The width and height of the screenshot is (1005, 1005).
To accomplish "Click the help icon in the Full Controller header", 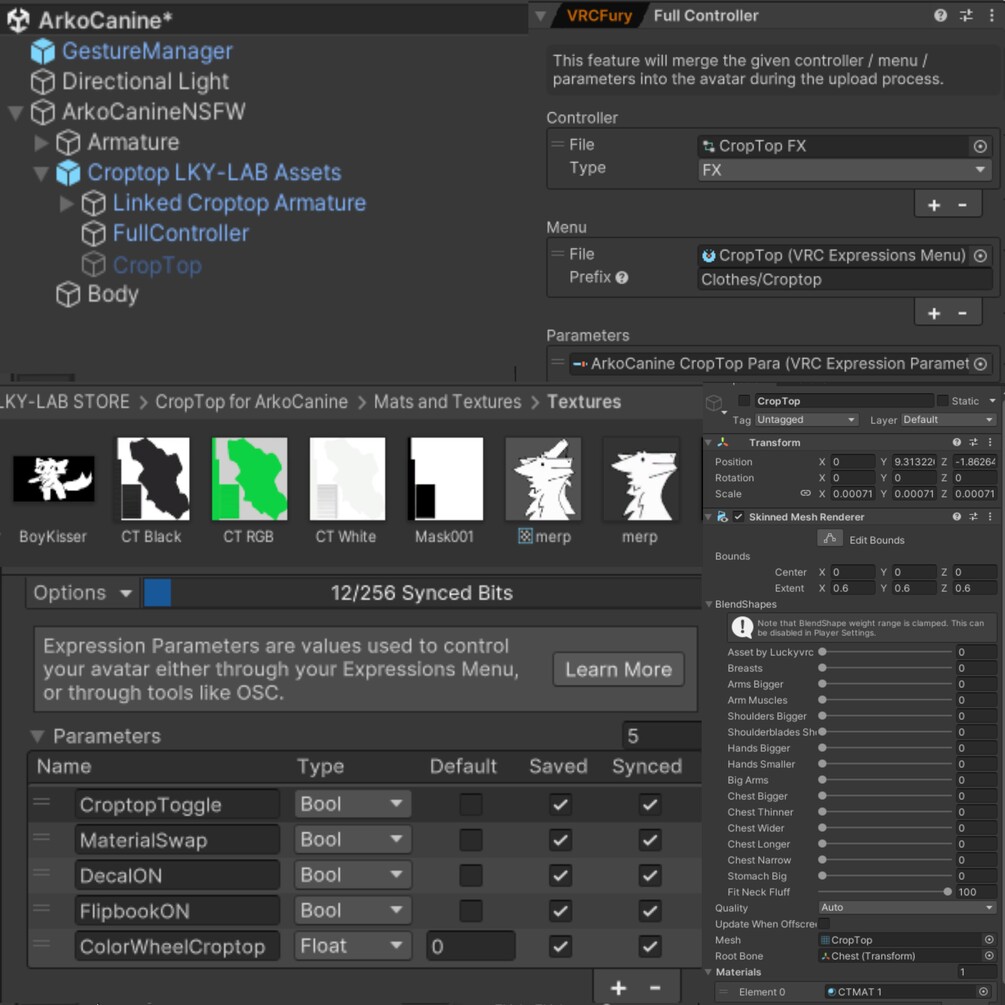I will 940,15.
